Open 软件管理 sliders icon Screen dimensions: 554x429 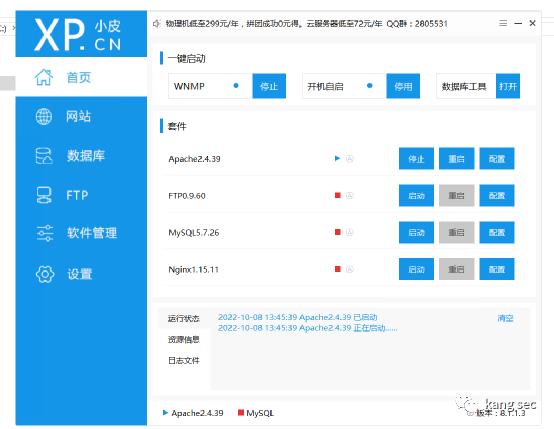tap(45, 233)
